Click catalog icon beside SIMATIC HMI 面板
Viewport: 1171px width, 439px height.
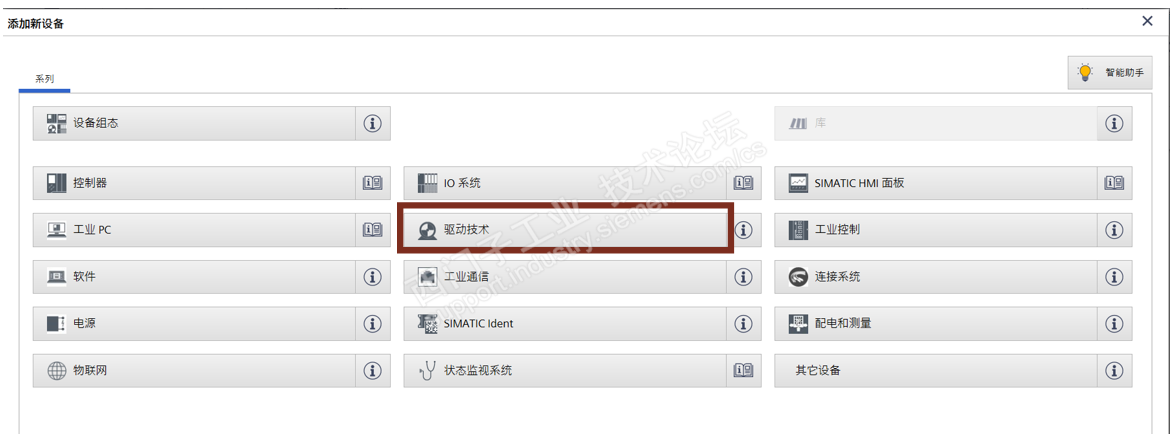click(x=1114, y=183)
